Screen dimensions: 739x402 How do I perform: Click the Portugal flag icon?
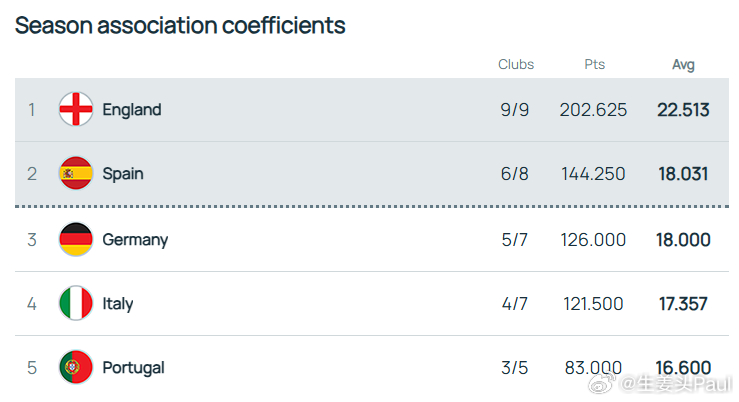pyautogui.click(x=76, y=368)
